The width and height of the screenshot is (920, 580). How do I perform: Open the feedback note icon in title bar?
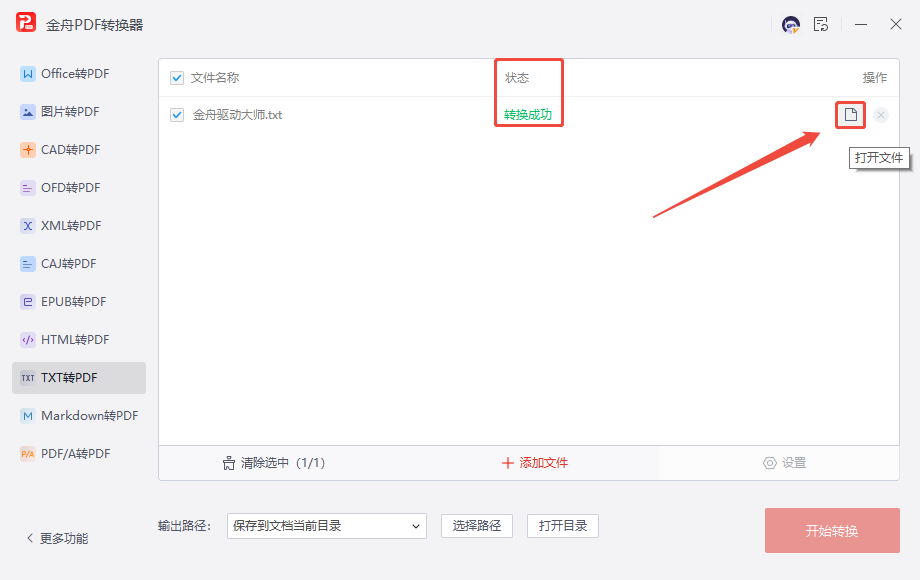[x=821, y=24]
